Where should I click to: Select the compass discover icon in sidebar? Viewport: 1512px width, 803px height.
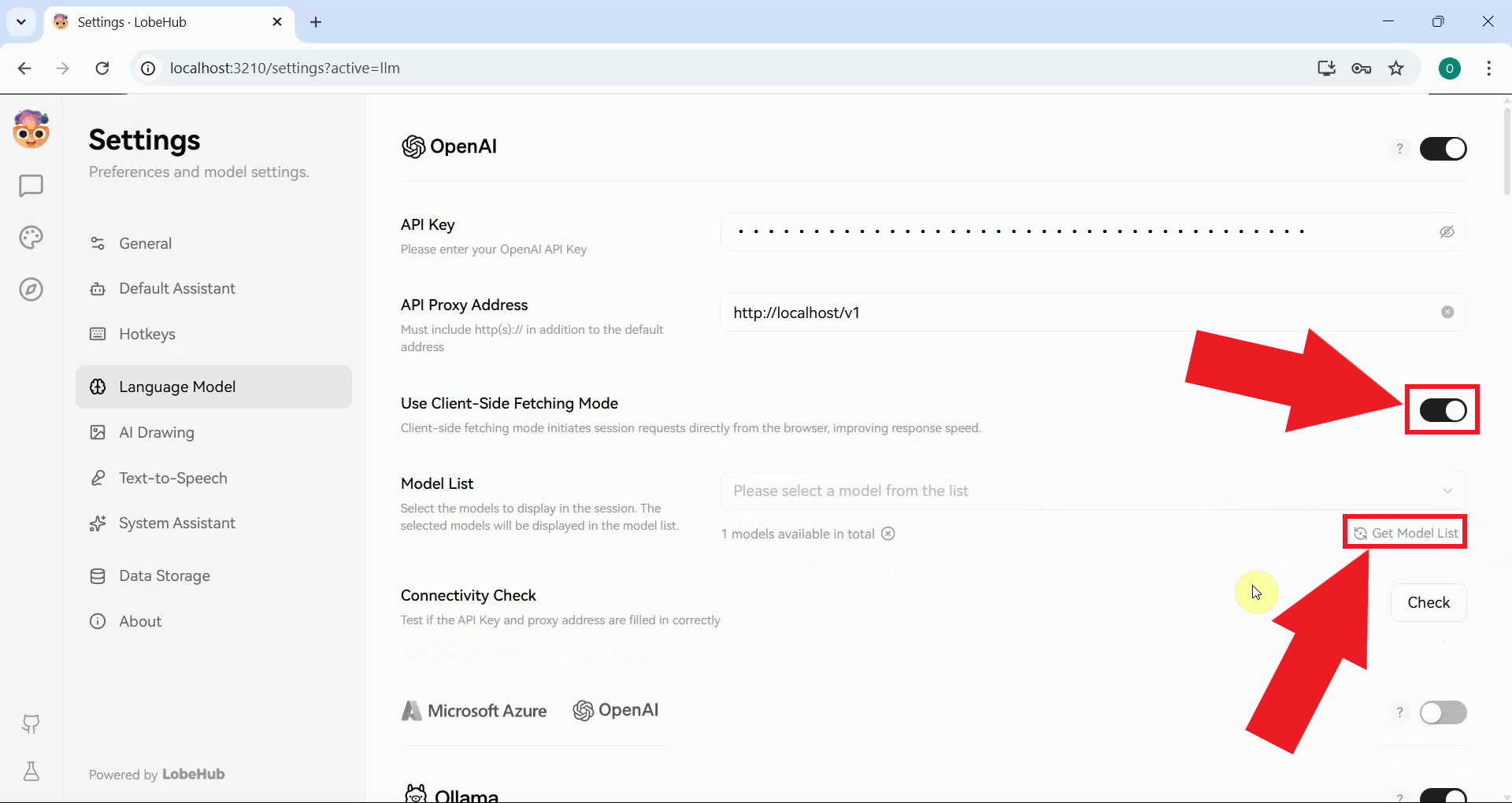(x=30, y=289)
